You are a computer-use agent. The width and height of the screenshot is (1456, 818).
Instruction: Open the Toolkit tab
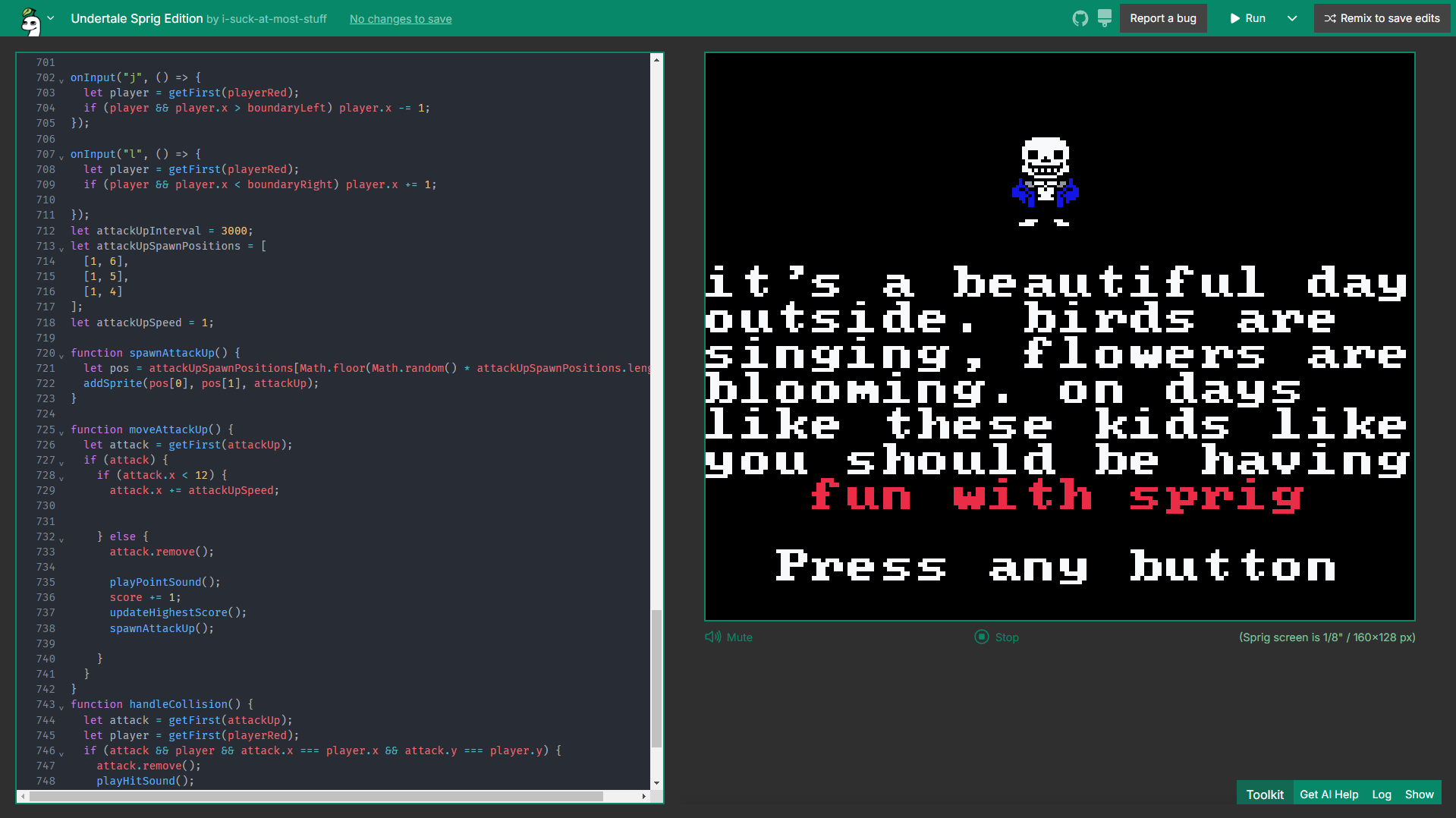point(1265,794)
